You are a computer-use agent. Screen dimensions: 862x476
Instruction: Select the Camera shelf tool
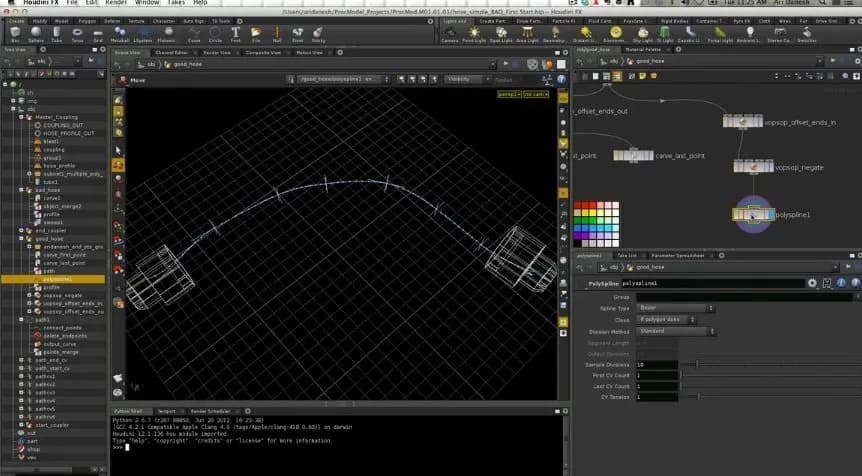tap(449, 34)
